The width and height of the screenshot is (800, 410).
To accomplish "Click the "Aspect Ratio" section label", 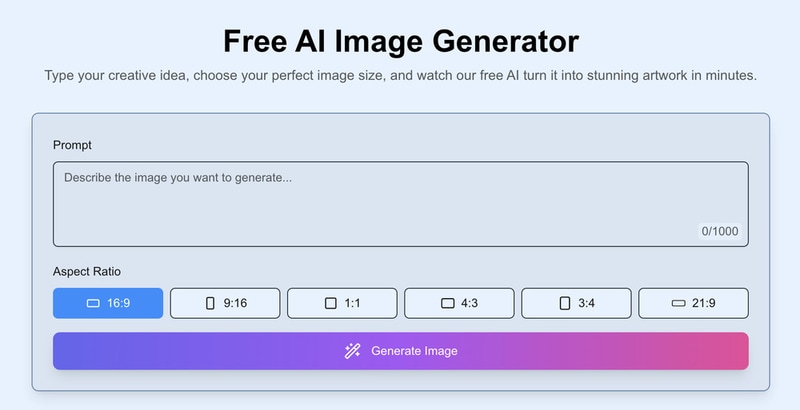I will click(87, 271).
